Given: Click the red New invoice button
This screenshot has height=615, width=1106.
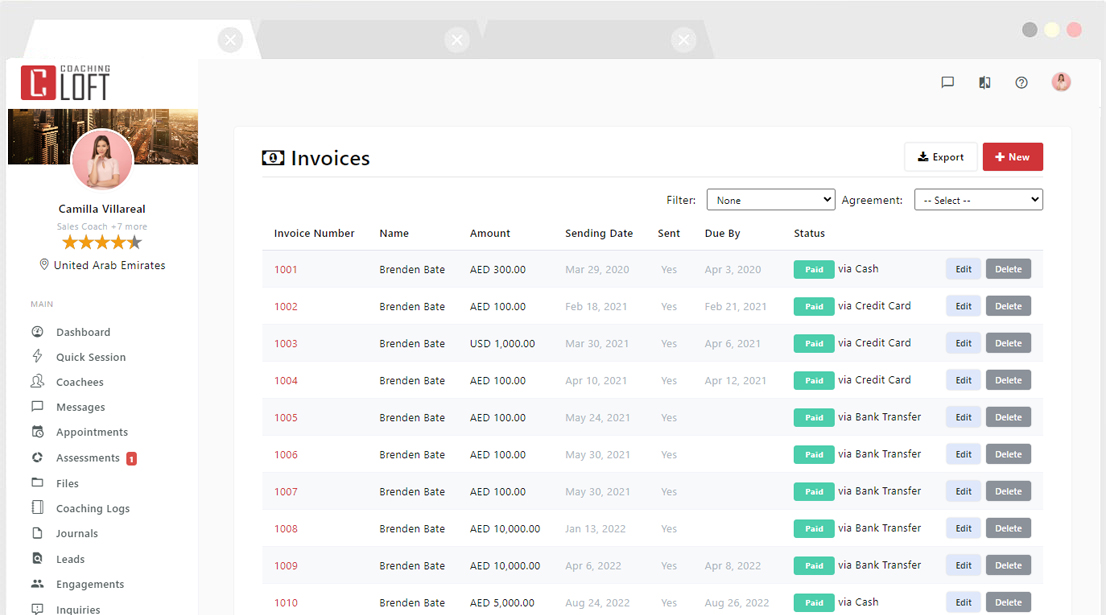Looking at the screenshot, I should [1012, 157].
